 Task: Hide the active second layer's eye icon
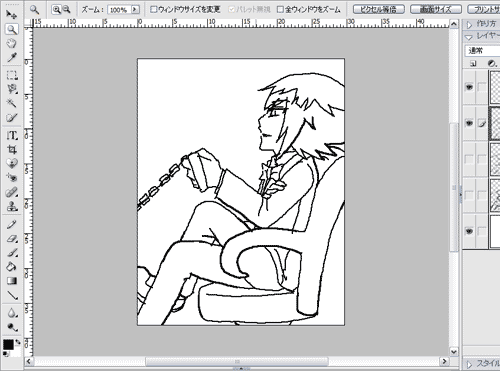[469, 123]
